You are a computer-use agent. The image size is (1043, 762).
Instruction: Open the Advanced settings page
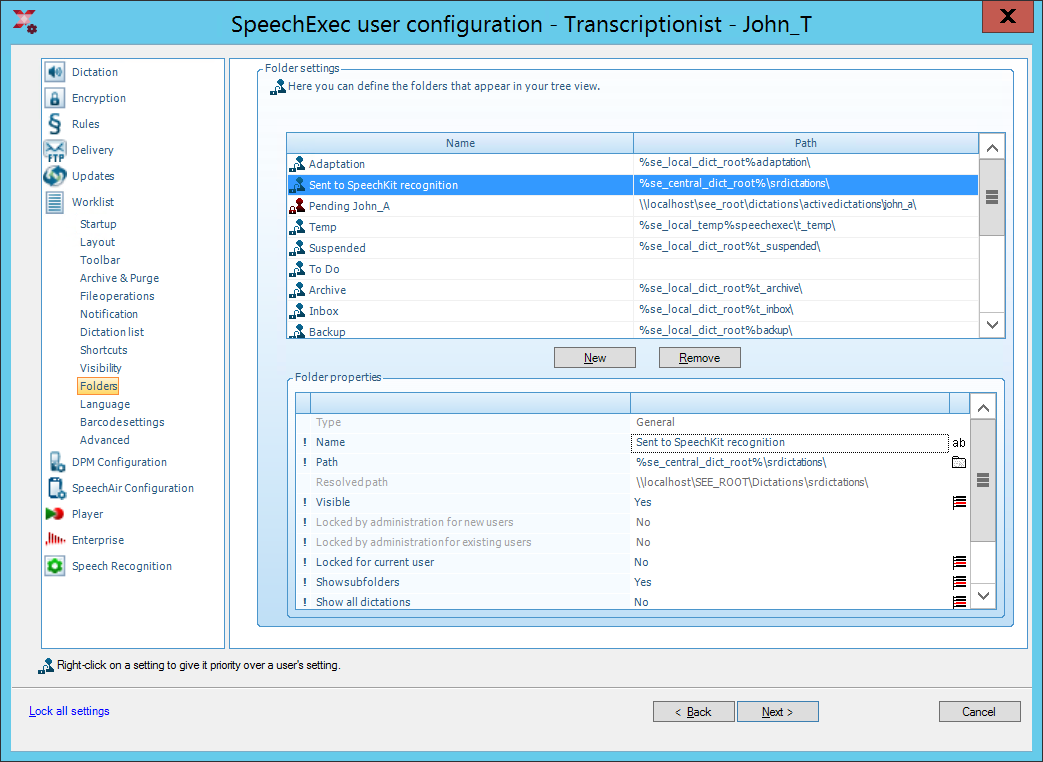[104, 440]
